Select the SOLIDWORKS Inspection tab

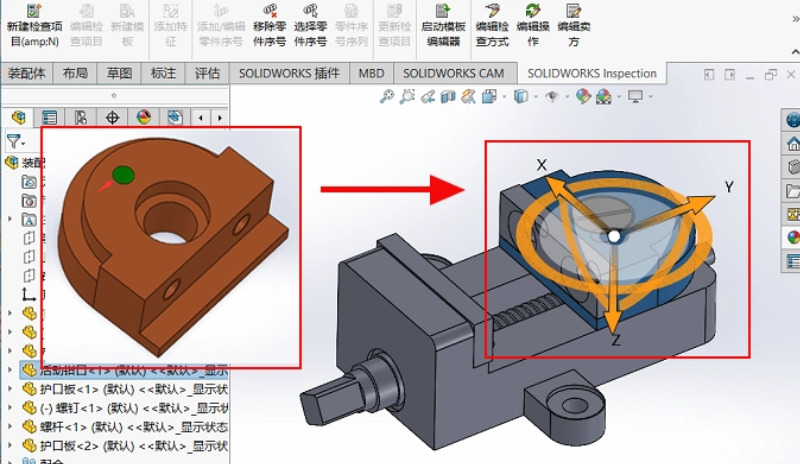592,73
